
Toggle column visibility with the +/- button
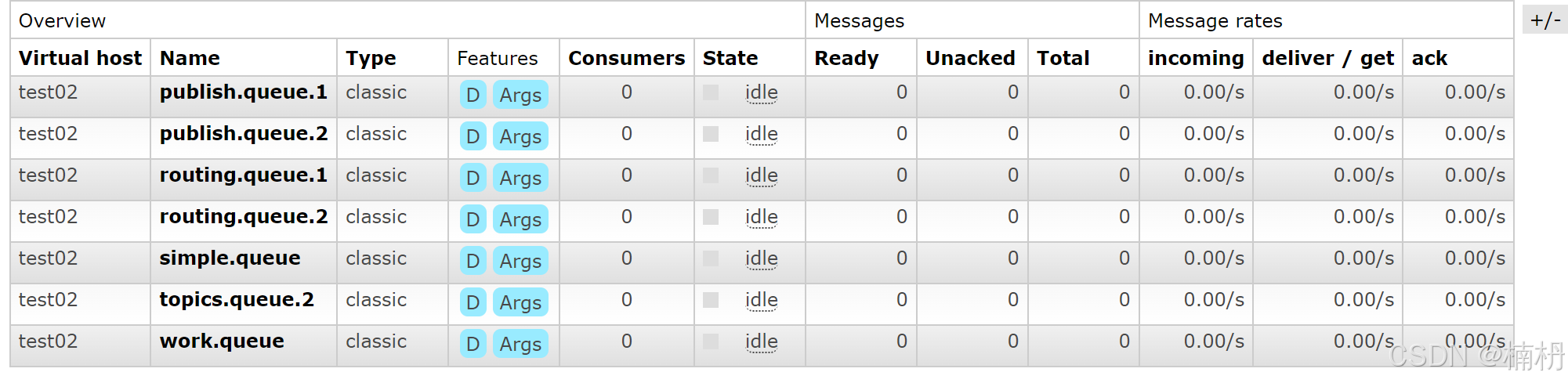1544,20
